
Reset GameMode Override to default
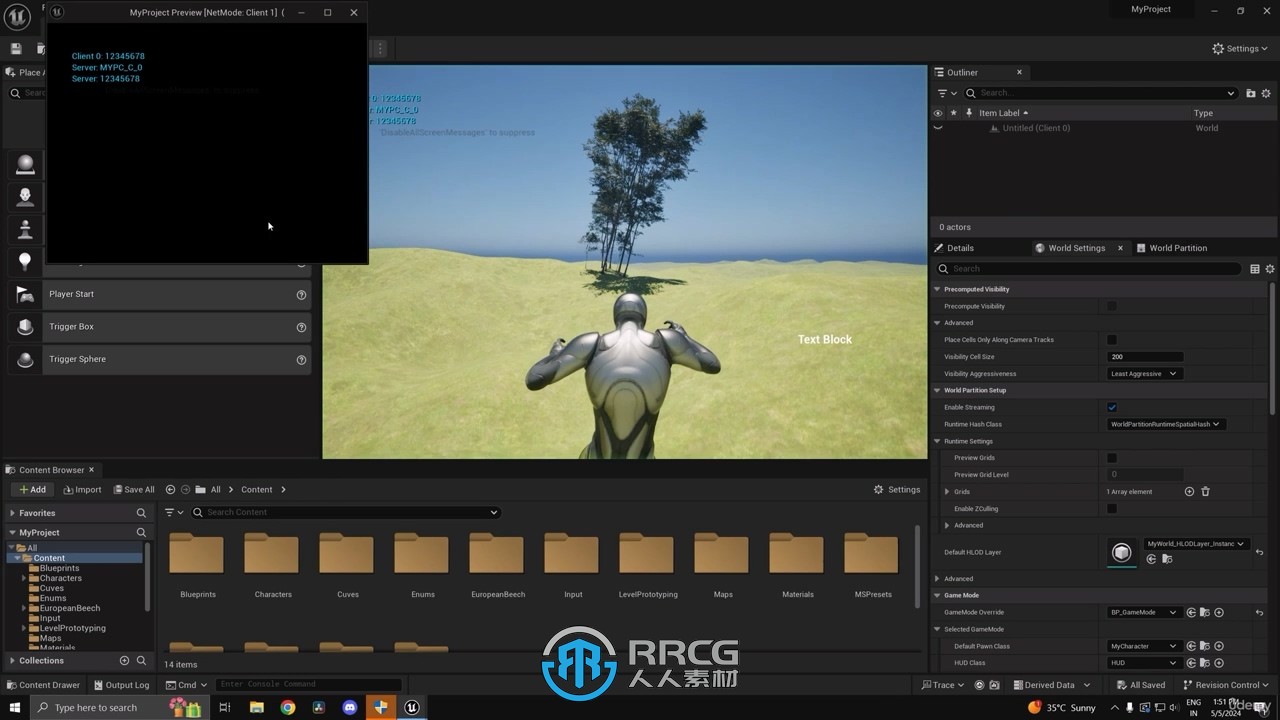[x=1259, y=612]
